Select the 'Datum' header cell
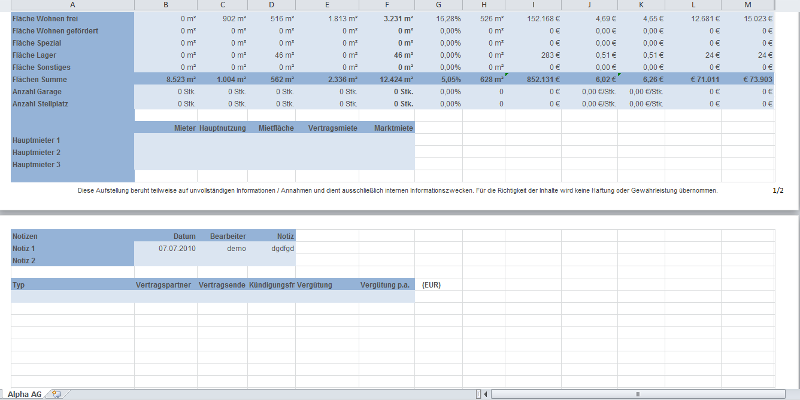800x400 pixels. pyautogui.click(x=166, y=236)
